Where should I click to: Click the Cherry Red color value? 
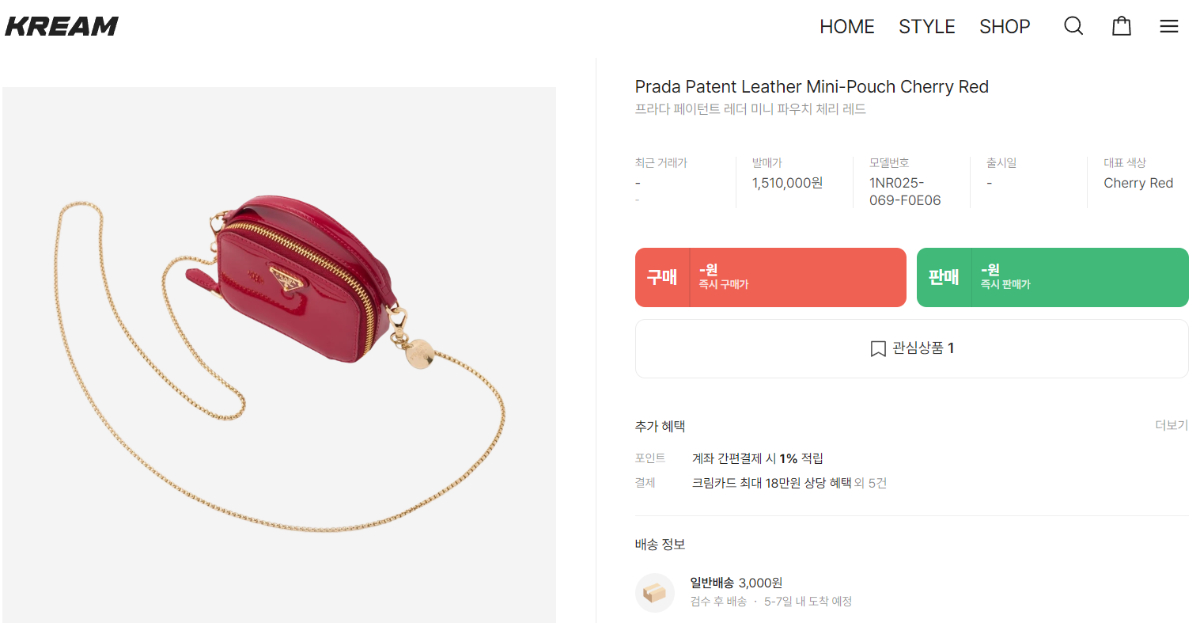[1138, 183]
